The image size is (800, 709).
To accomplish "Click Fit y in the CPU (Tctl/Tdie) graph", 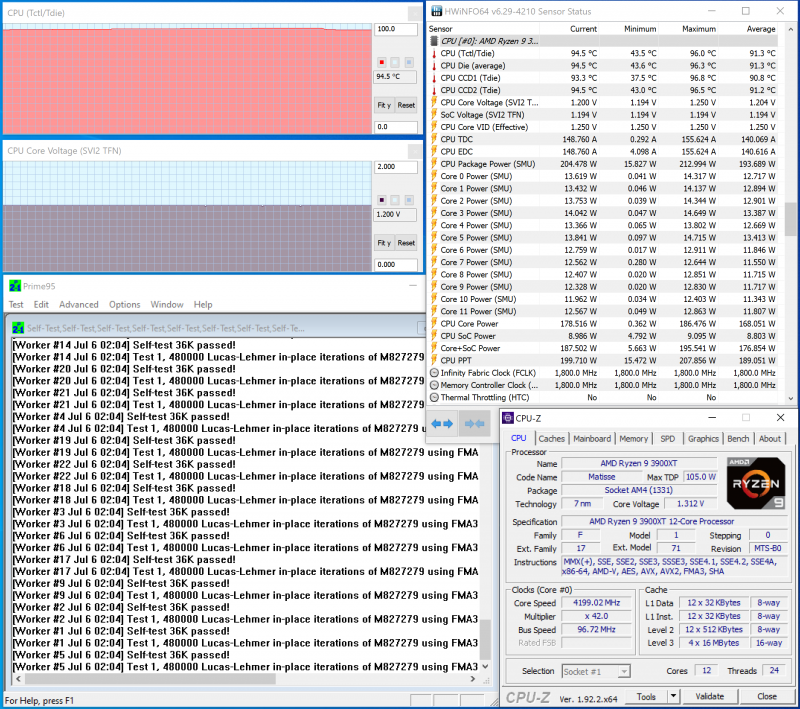I will [x=384, y=105].
